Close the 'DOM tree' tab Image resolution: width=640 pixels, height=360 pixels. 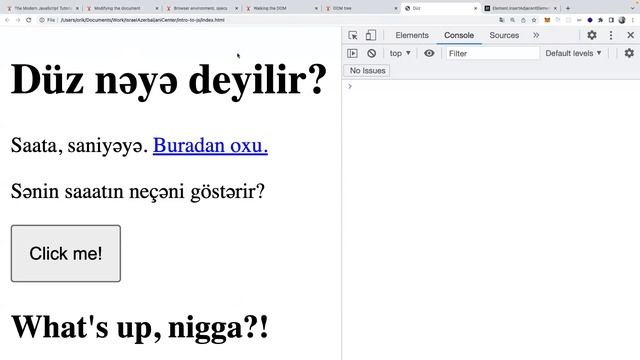[396, 8]
